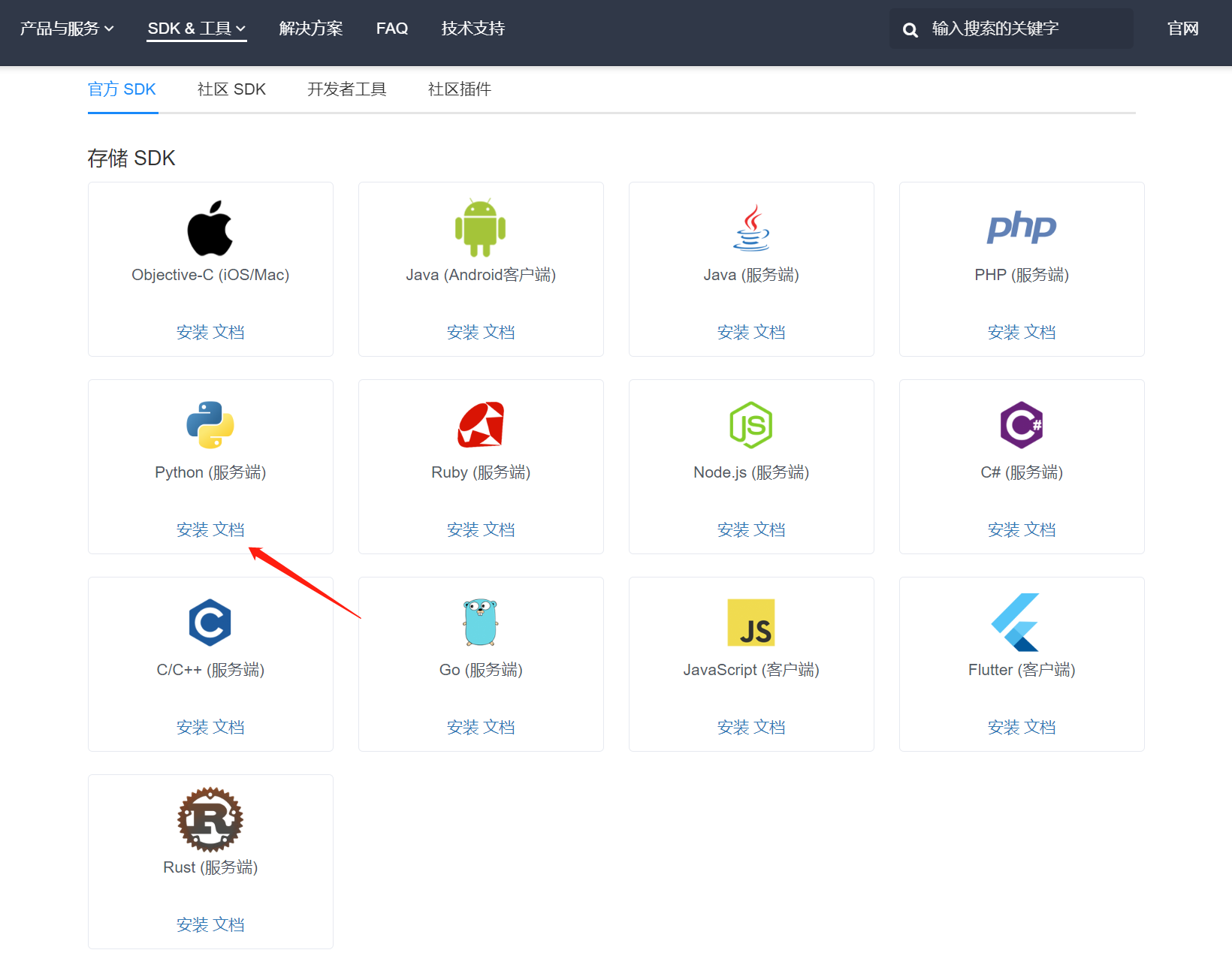This screenshot has height=965, width=1232.
Task: Click the PHP logo
Action: [1022, 227]
